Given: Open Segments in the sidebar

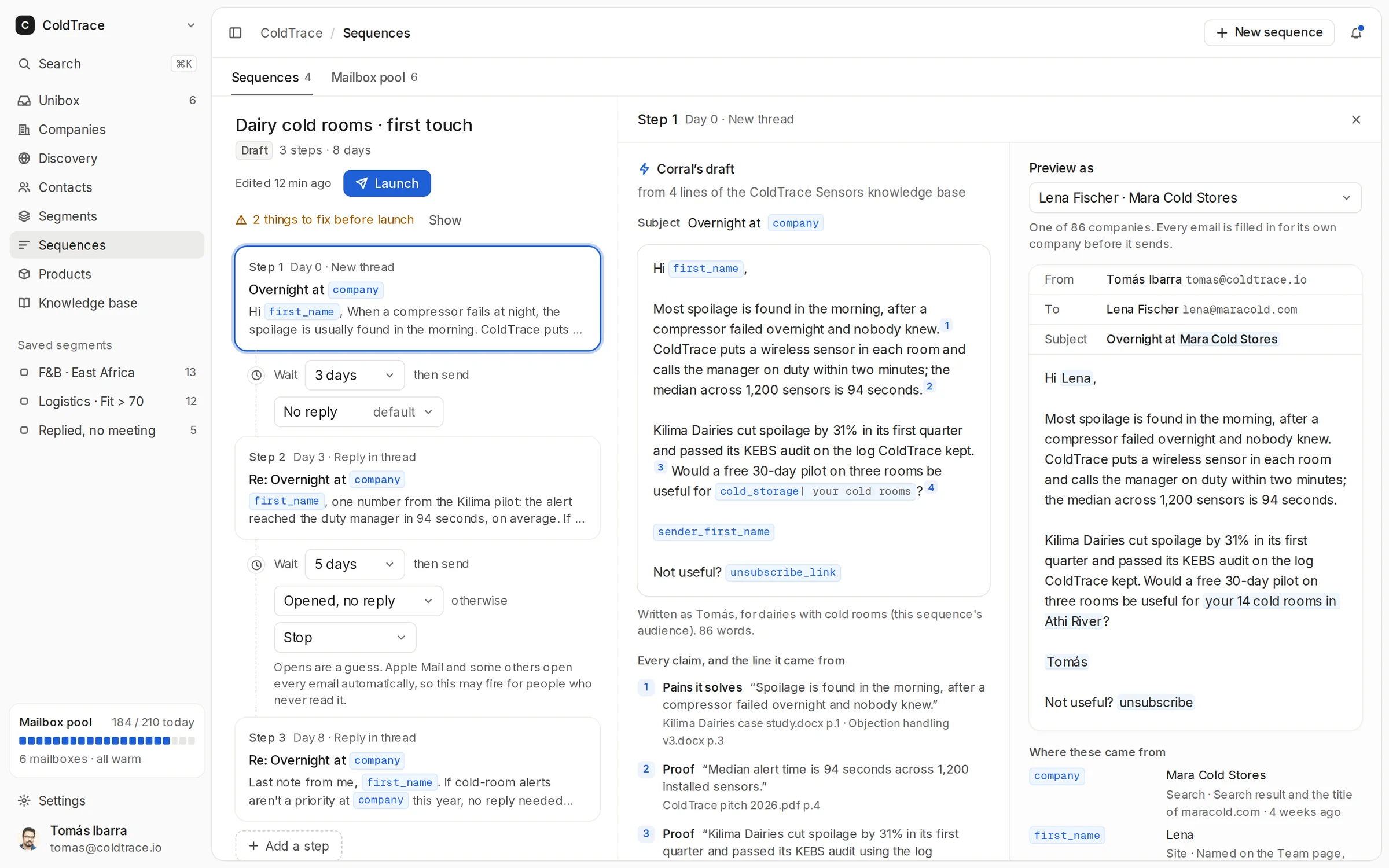Looking at the screenshot, I should [x=107, y=216].
